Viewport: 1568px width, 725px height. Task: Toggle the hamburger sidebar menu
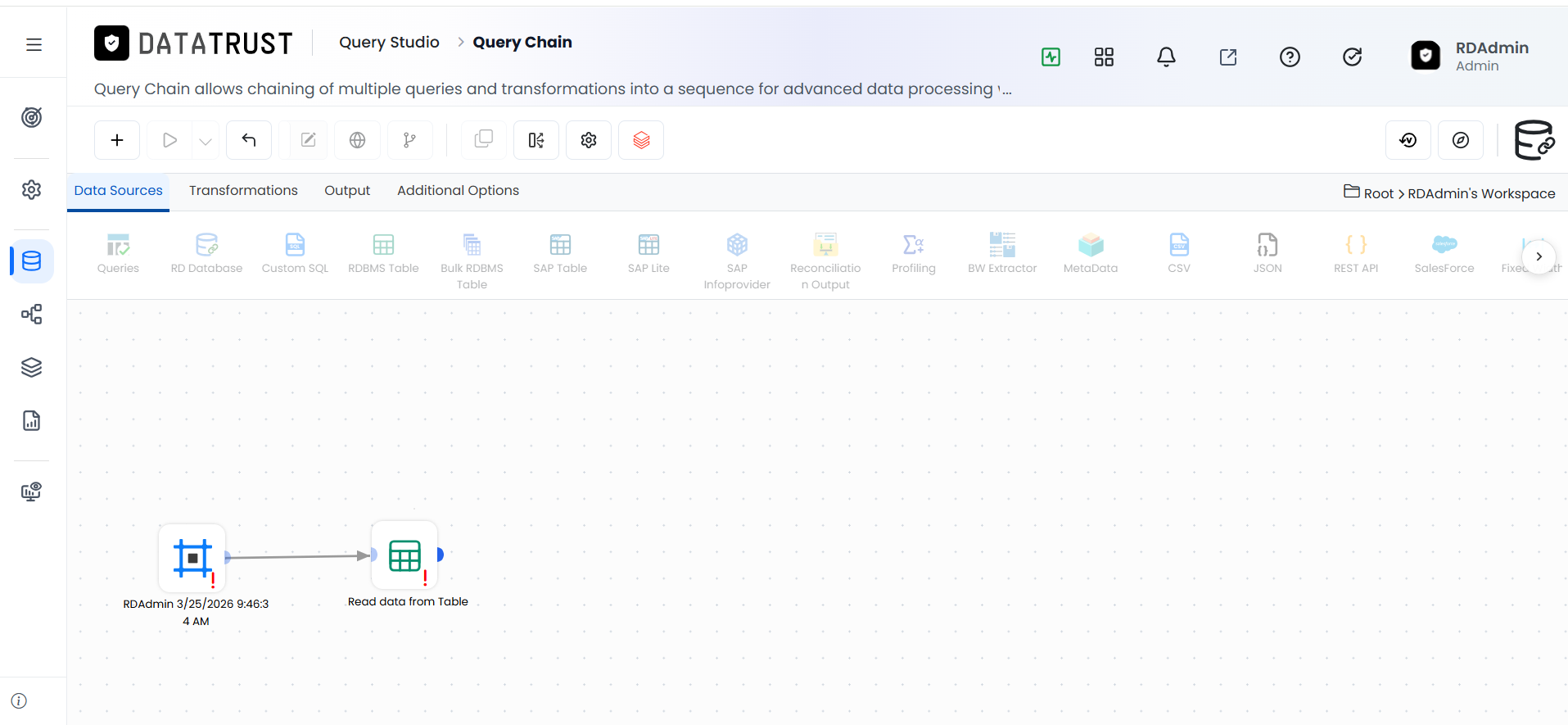pyautogui.click(x=34, y=44)
